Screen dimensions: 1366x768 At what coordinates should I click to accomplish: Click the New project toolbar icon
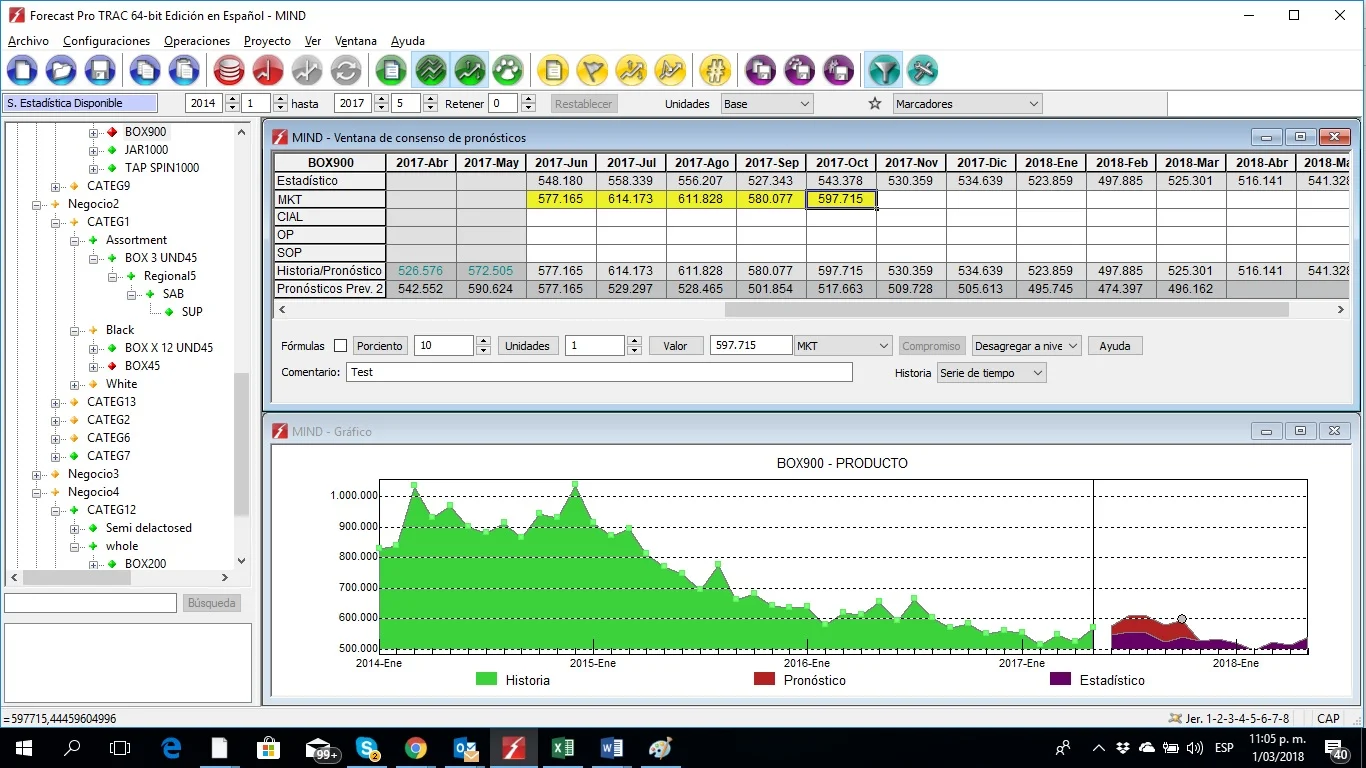22,71
